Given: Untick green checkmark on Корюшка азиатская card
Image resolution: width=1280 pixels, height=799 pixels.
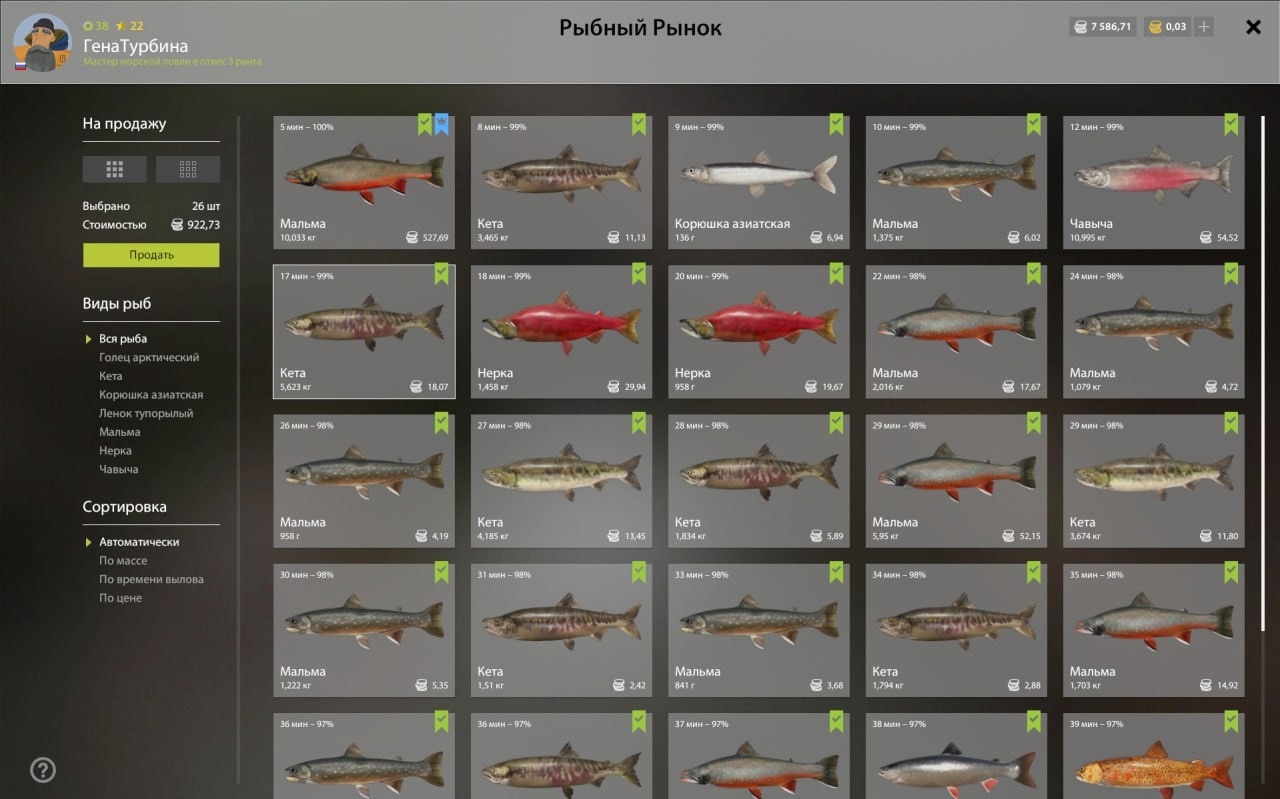Looking at the screenshot, I should coord(837,125).
